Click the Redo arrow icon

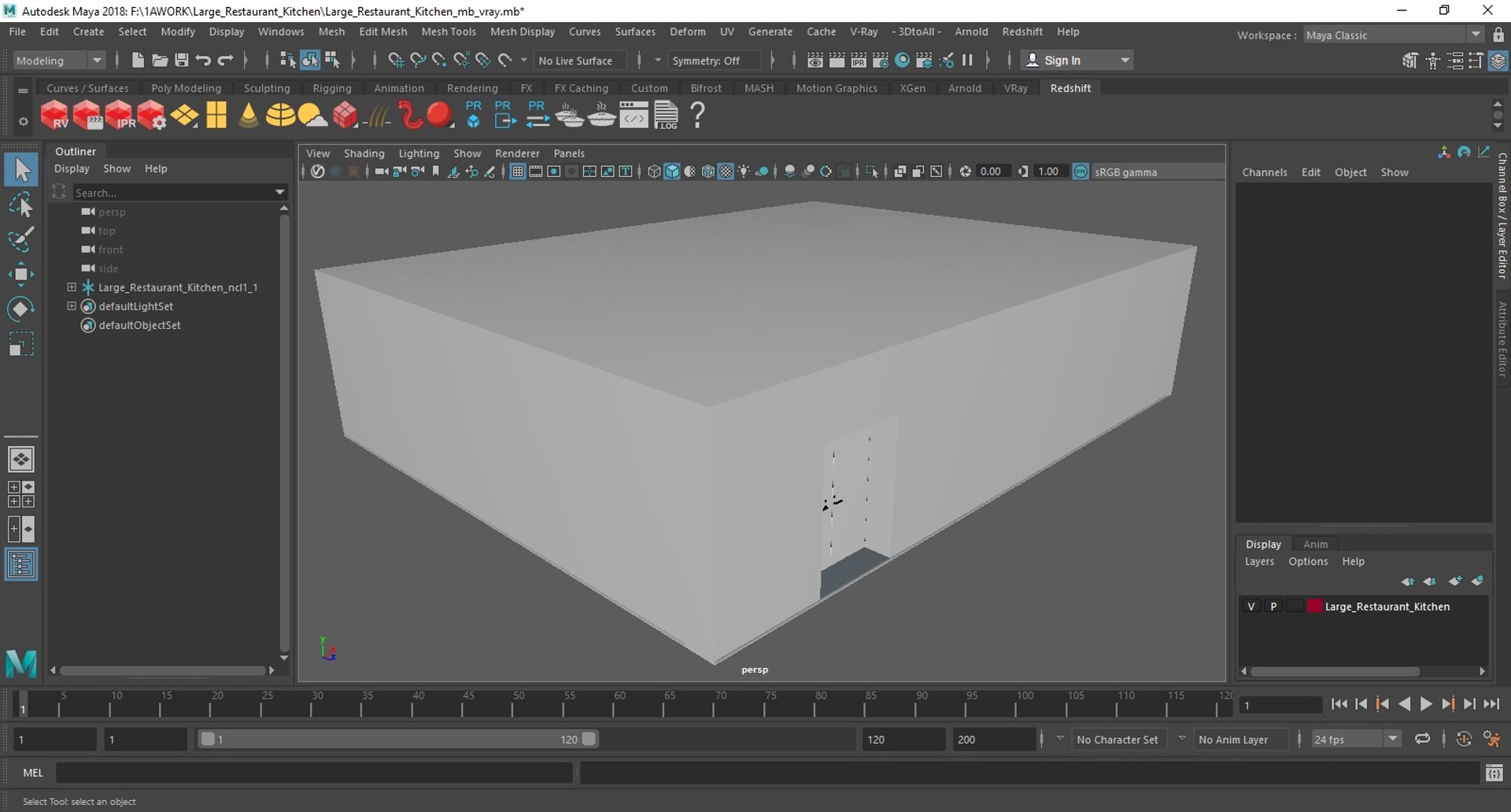(x=226, y=61)
